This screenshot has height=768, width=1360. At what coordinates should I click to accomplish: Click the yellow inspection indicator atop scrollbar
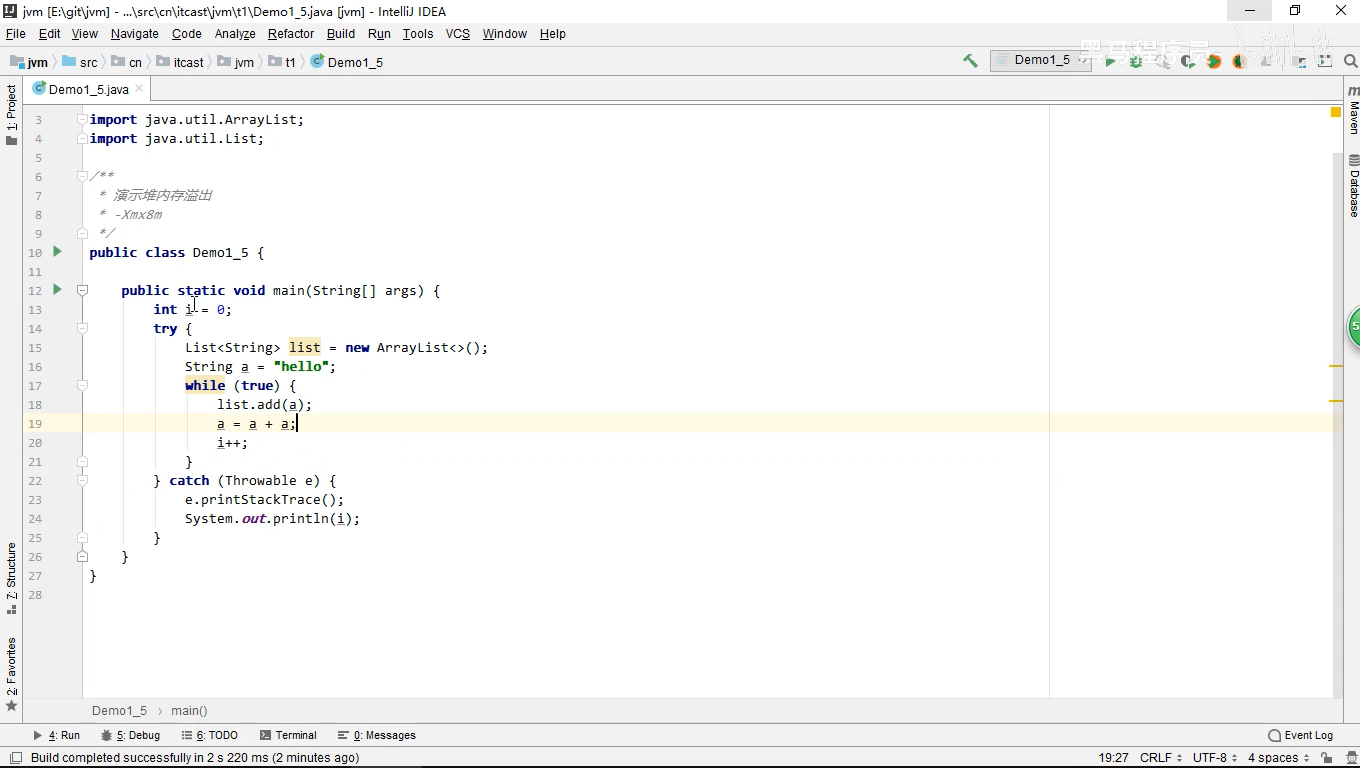[x=1335, y=112]
